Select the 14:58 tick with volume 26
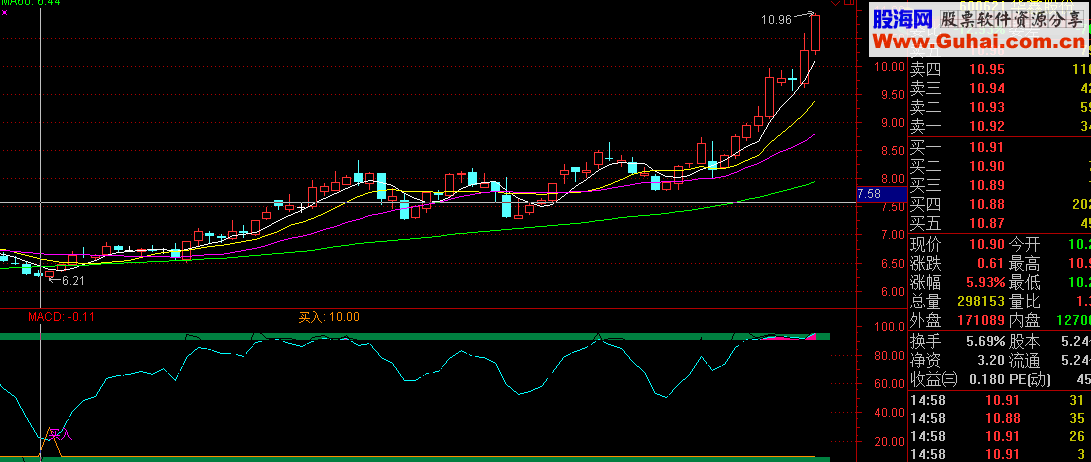The height and width of the screenshot is (462, 1091). [1000, 436]
